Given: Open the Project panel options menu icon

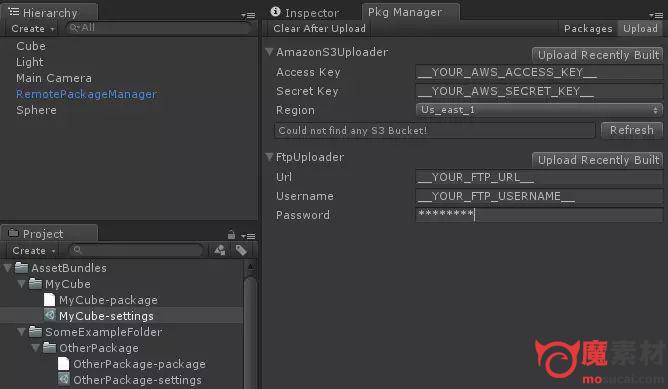Looking at the screenshot, I should point(248,236).
